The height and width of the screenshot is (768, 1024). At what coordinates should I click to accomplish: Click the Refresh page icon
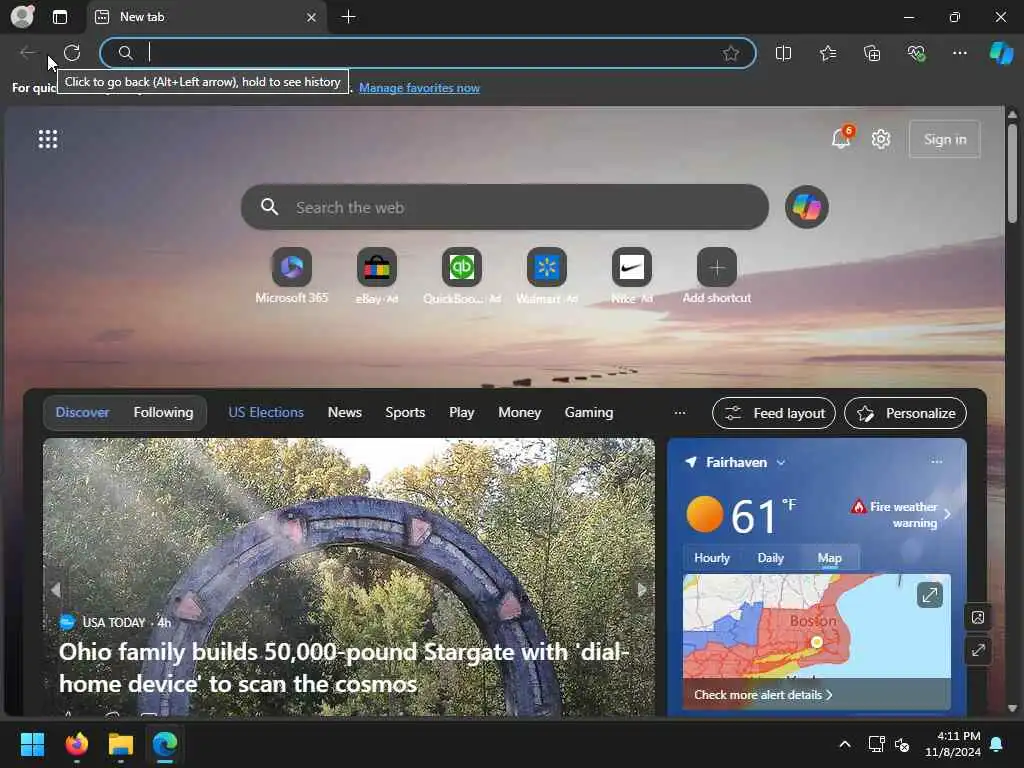tap(72, 53)
